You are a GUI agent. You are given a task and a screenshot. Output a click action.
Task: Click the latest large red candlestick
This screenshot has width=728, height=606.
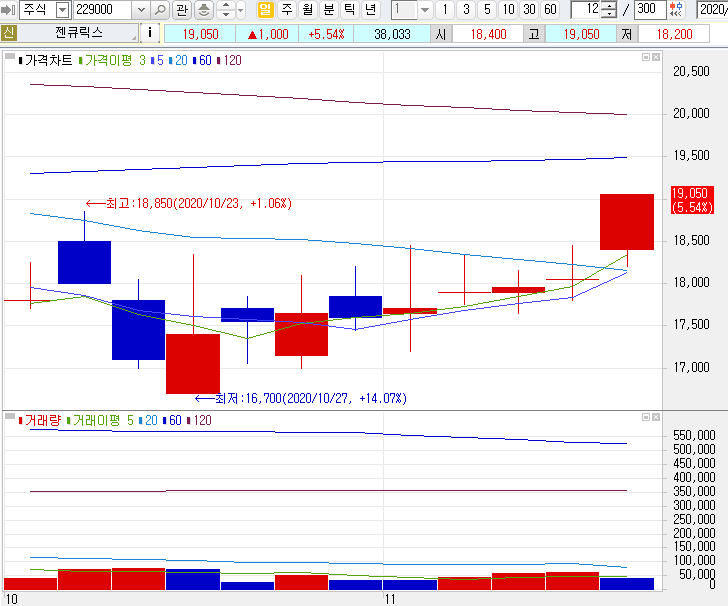(x=627, y=222)
